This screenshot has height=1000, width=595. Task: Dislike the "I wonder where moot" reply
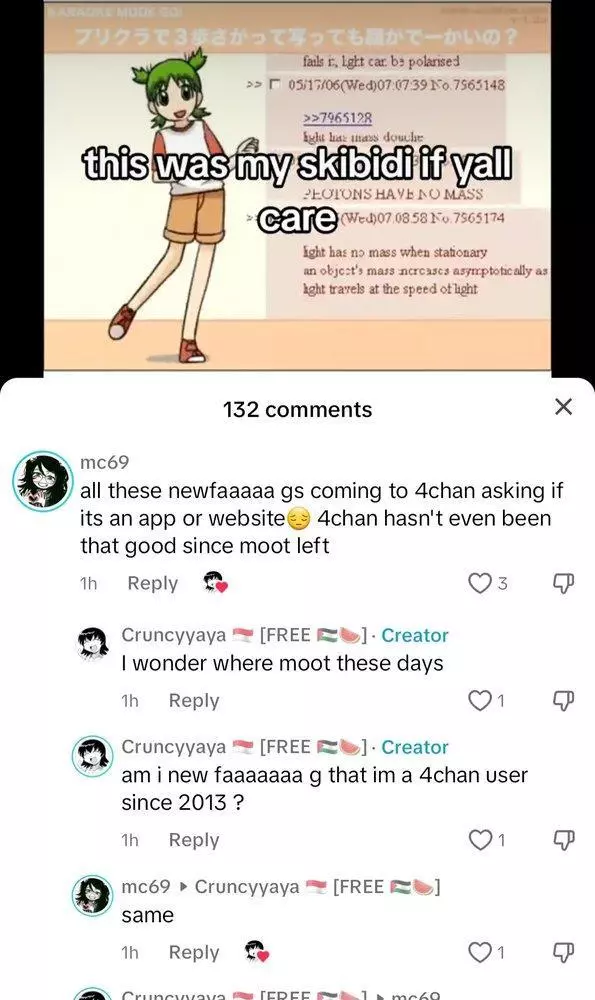[x=563, y=700]
